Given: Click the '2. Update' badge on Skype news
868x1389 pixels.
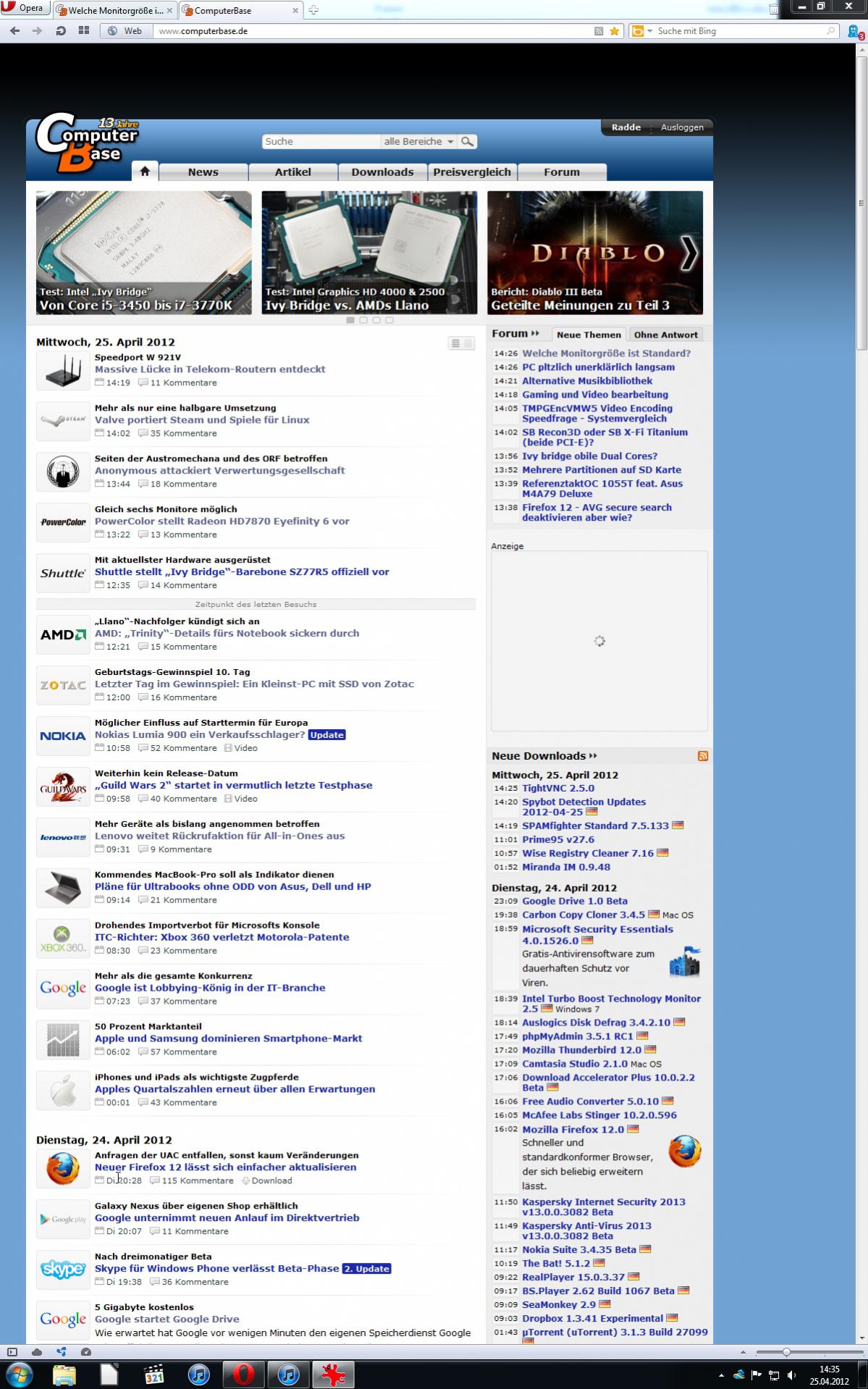Looking at the screenshot, I should 366,1269.
